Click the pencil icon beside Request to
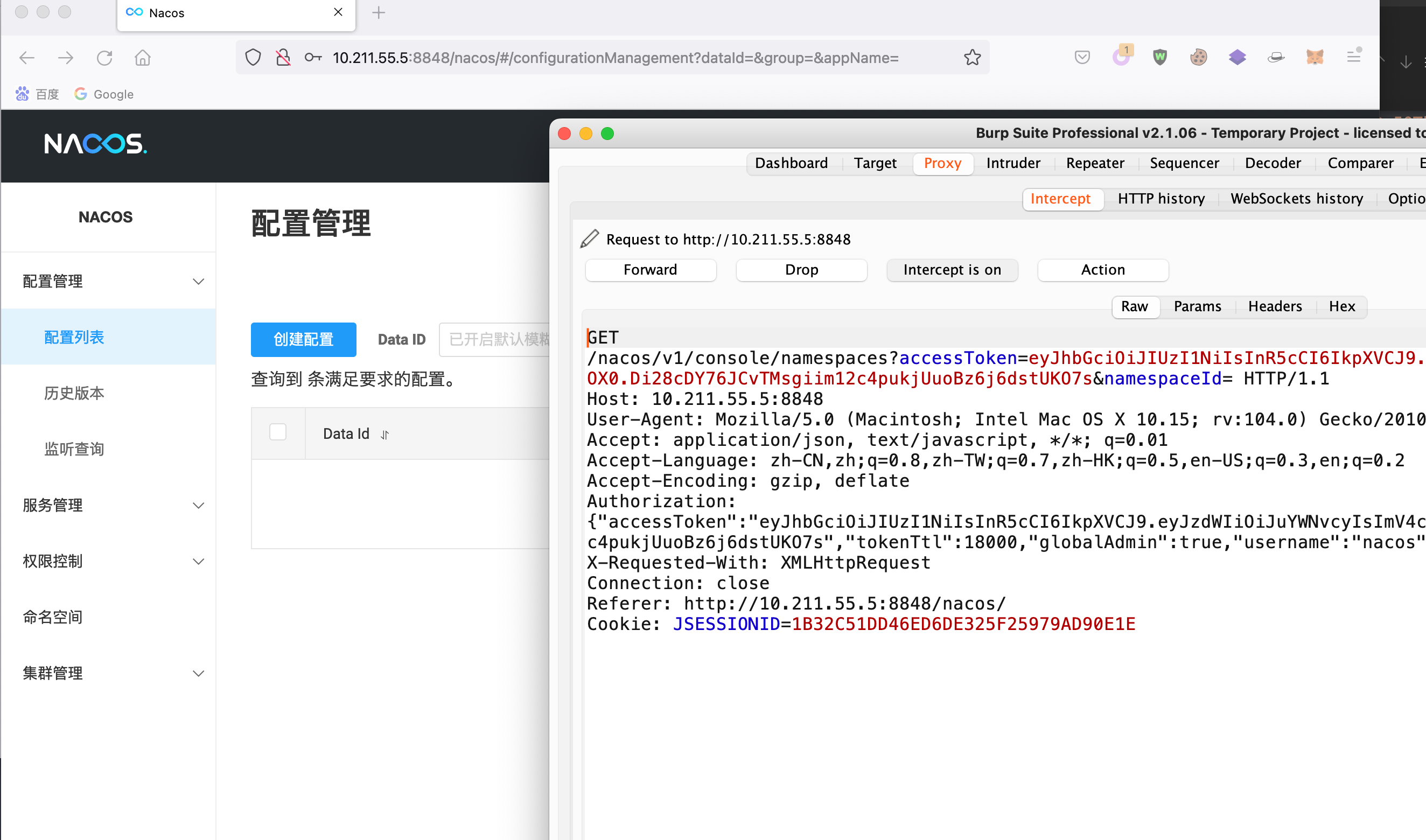The width and height of the screenshot is (1426, 840). pyautogui.click(x=589, y=239)
